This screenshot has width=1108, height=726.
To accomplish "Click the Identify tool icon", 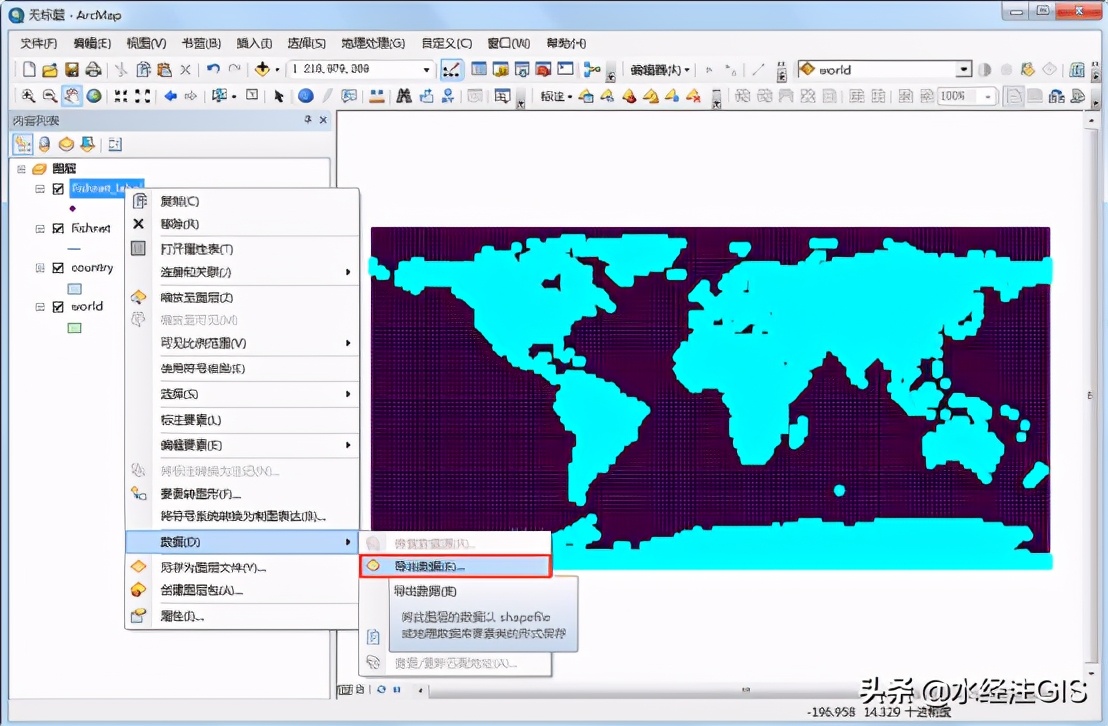I will [x=305, y=96].
